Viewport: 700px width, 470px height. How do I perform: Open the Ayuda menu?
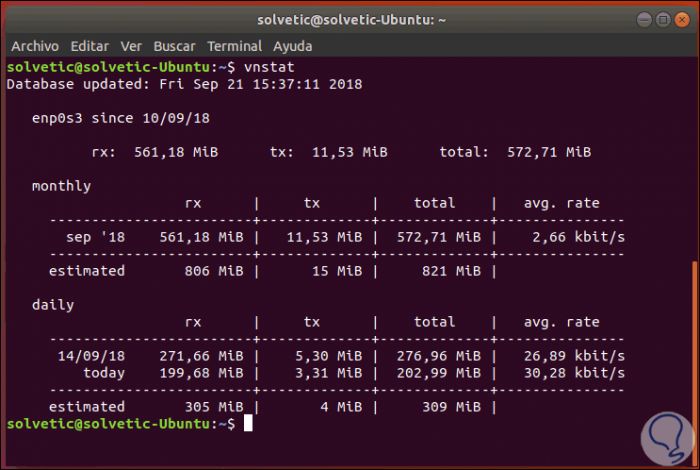[292, 46]
